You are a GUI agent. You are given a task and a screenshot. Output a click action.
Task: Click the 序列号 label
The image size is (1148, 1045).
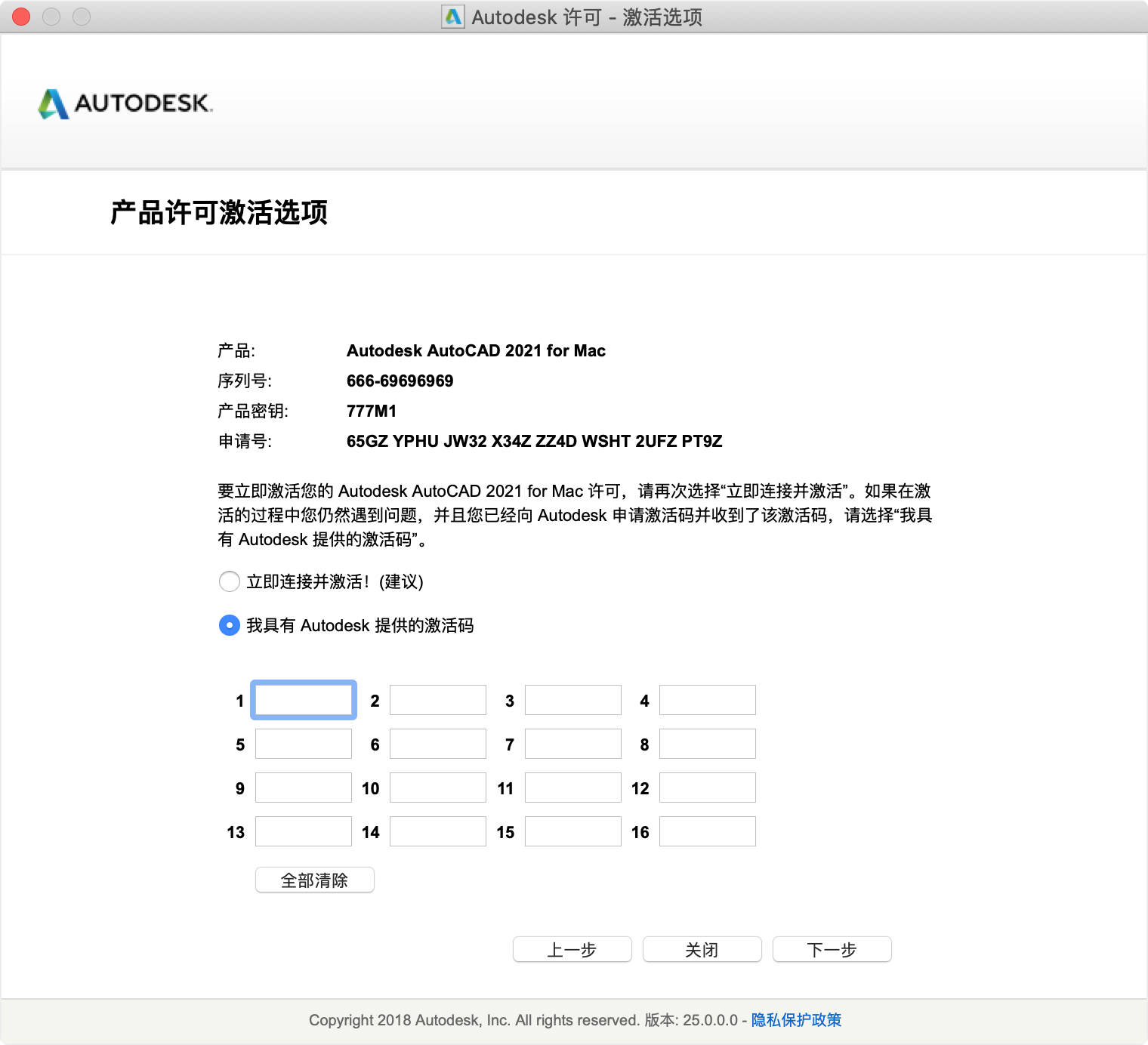[x=245, y=381]
